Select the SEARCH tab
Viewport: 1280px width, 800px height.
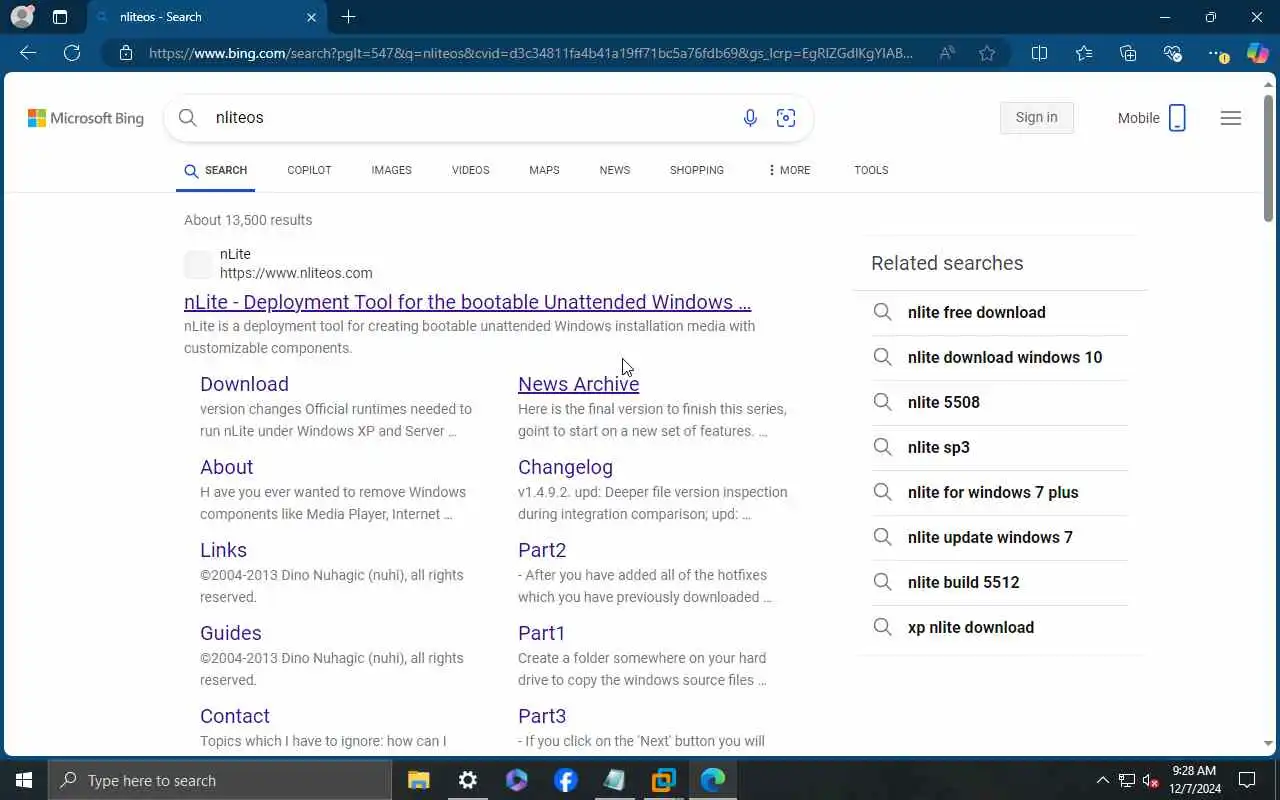click(x=216, y=170)
